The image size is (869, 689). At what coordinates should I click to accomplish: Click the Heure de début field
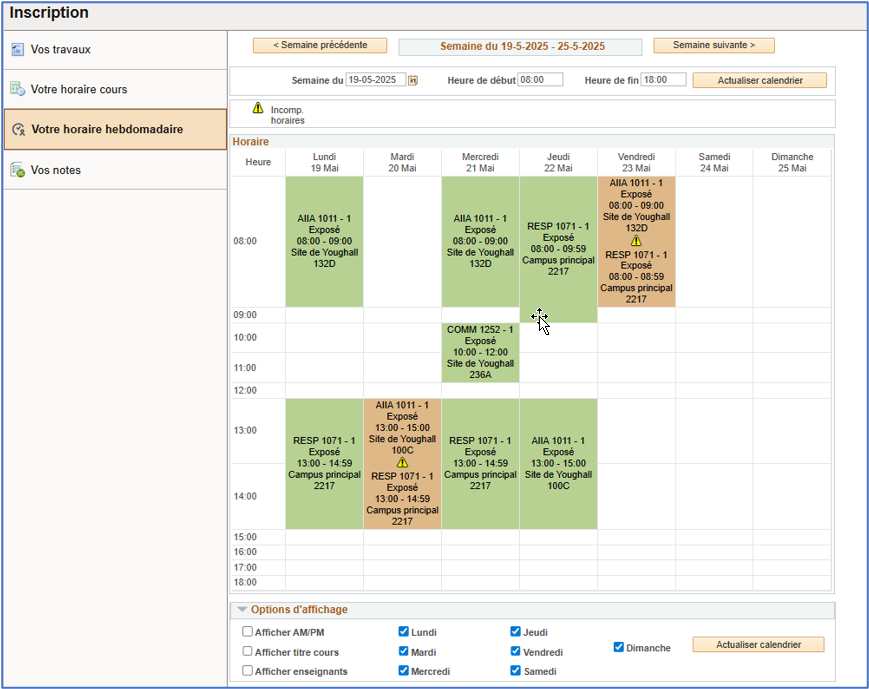[540, 80]
